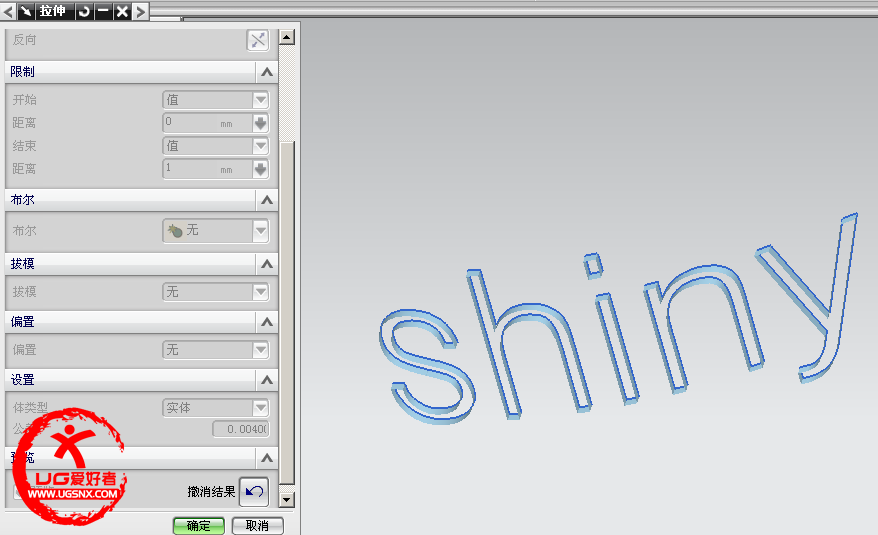878x535 pixels.
Task: Click the dialog scrollbar up arrow
Action: click(287, 38)
